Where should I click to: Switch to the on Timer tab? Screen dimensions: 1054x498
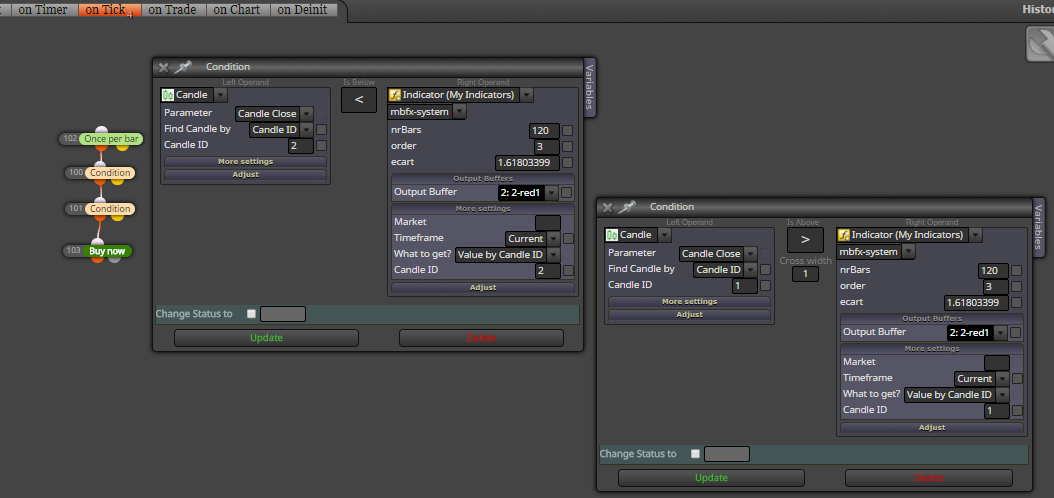[43, 9]
